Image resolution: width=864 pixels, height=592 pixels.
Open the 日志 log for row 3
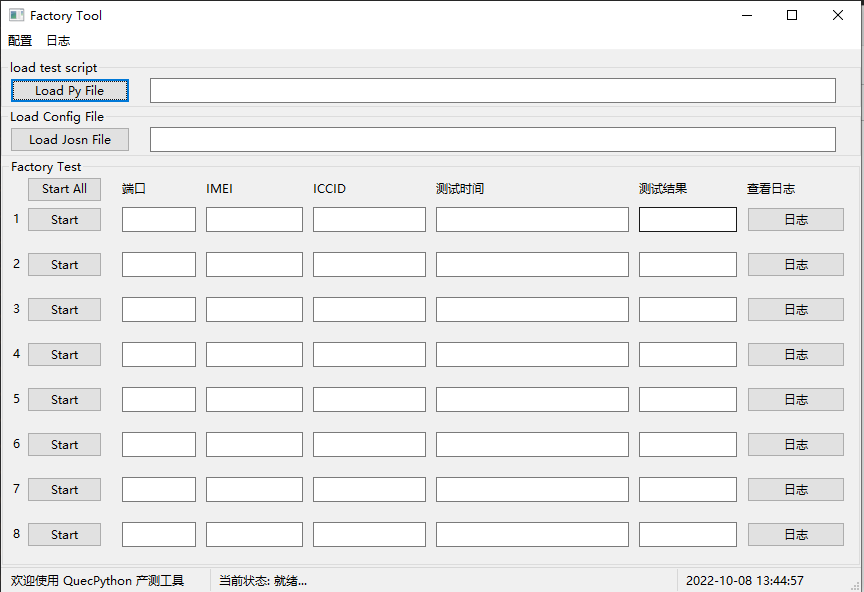[x=796, y=310]
